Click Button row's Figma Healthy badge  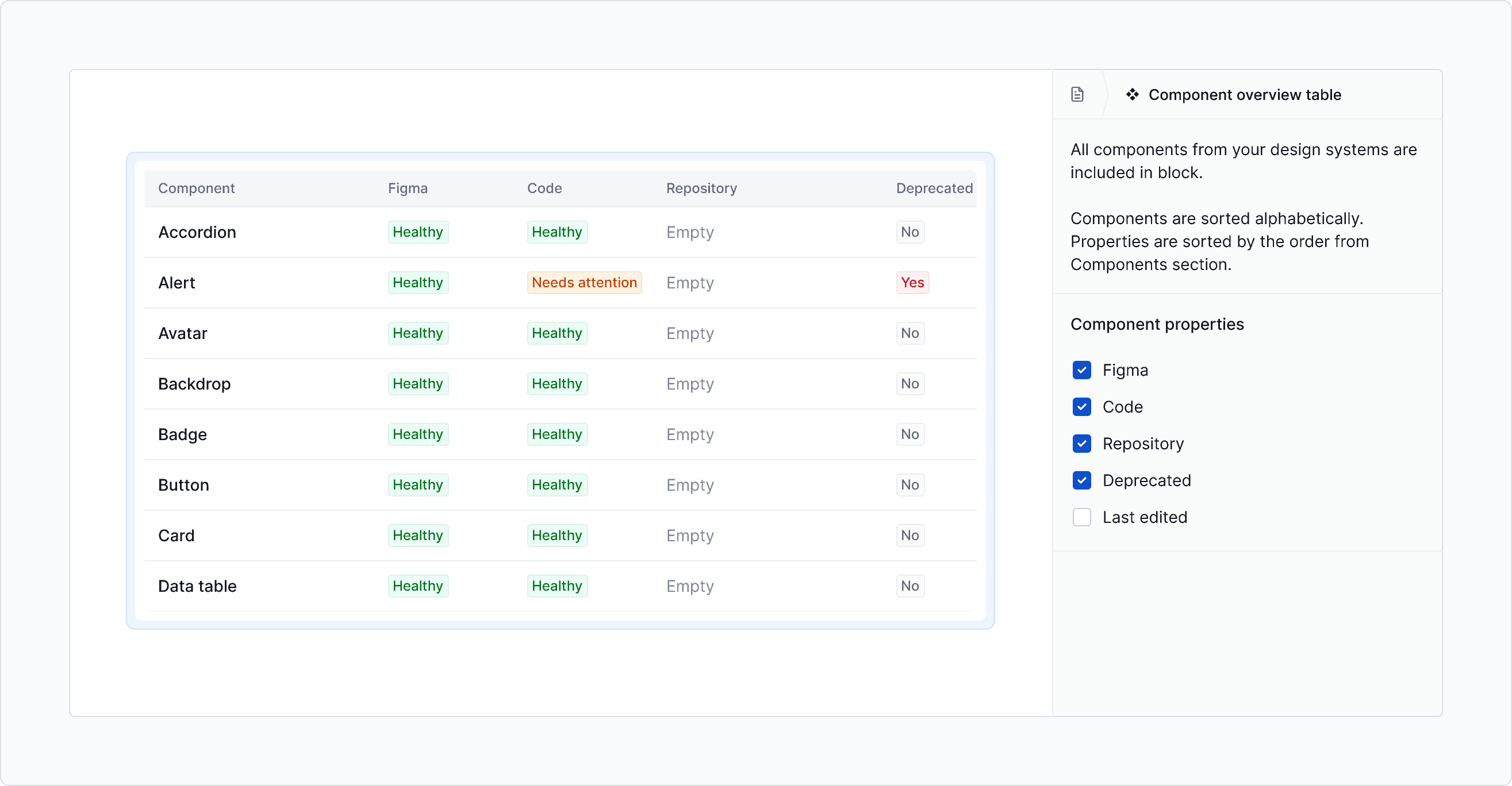(x=417, y=485)
